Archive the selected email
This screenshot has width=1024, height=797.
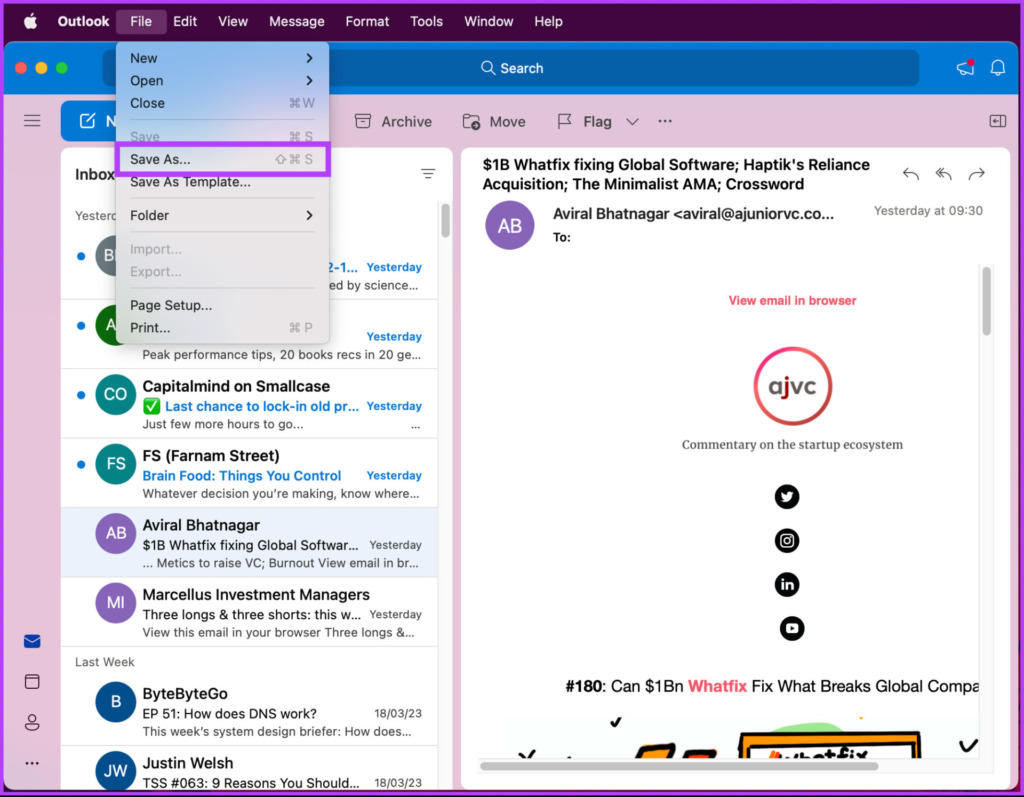click(393, 122)
